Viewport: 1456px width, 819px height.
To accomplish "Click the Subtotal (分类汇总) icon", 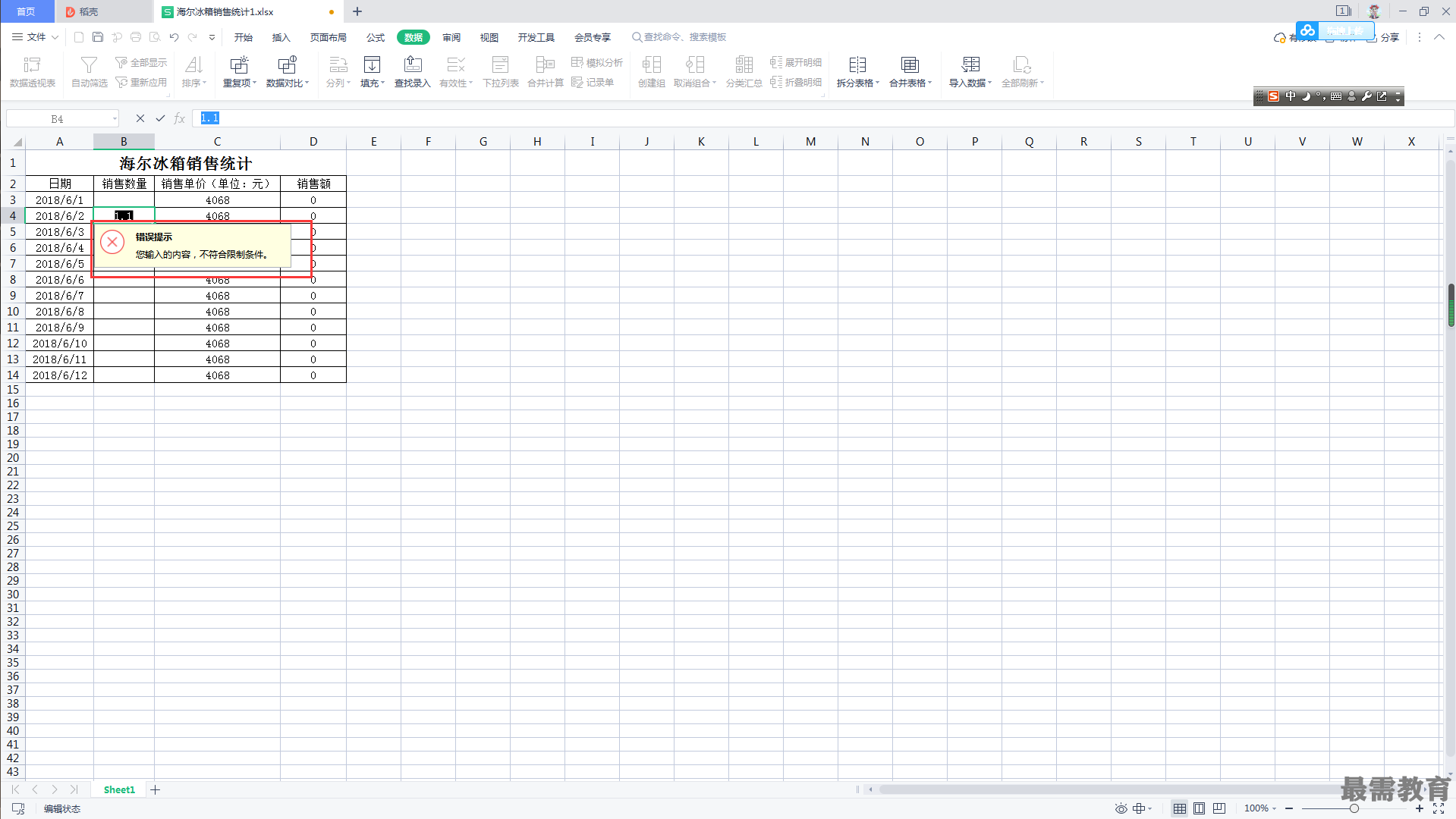I will pos(744,72).
